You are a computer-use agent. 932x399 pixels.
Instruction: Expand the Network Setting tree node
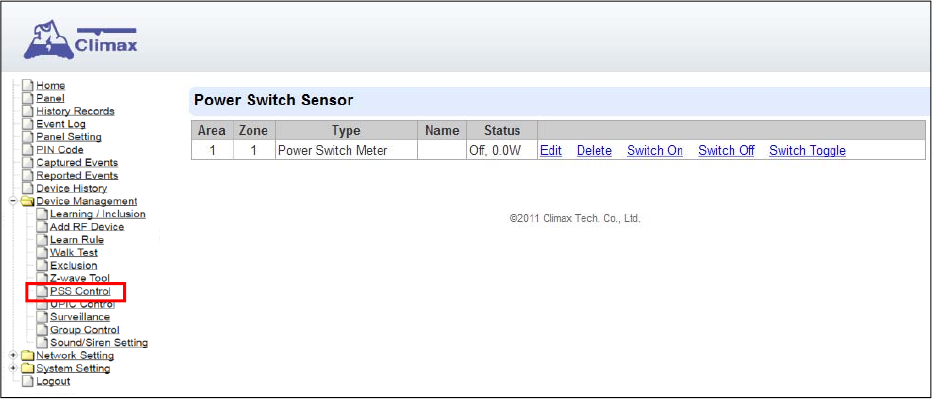pyautogui.click(x=12, y=356)
